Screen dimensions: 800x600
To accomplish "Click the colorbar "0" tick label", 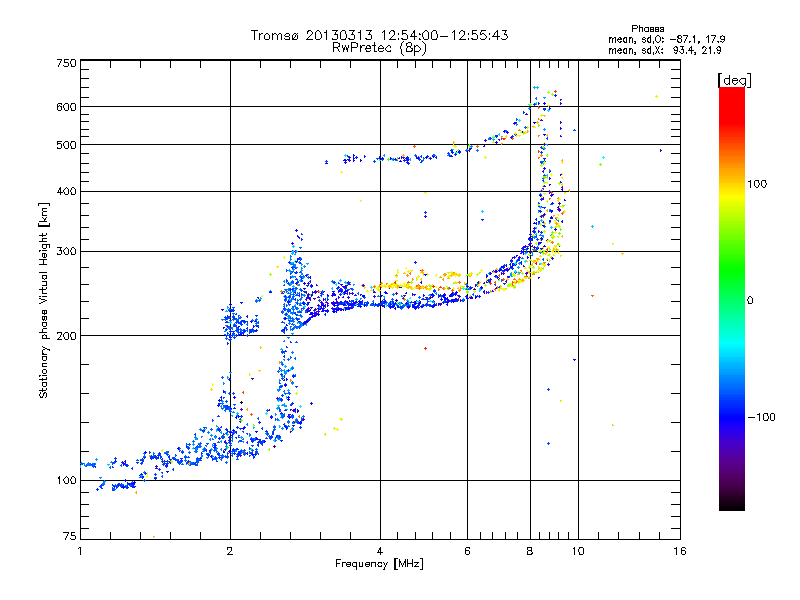I will [x=749, y=301].
